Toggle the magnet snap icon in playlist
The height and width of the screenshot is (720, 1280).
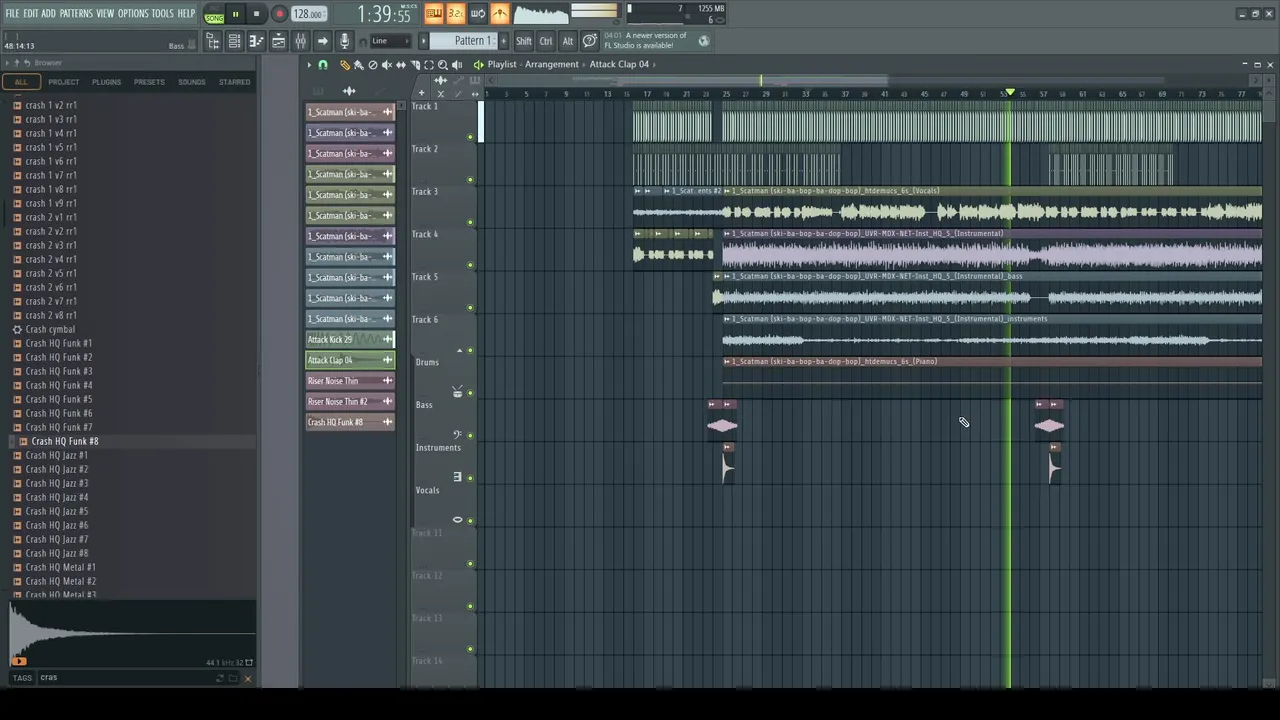coord(323,64)
